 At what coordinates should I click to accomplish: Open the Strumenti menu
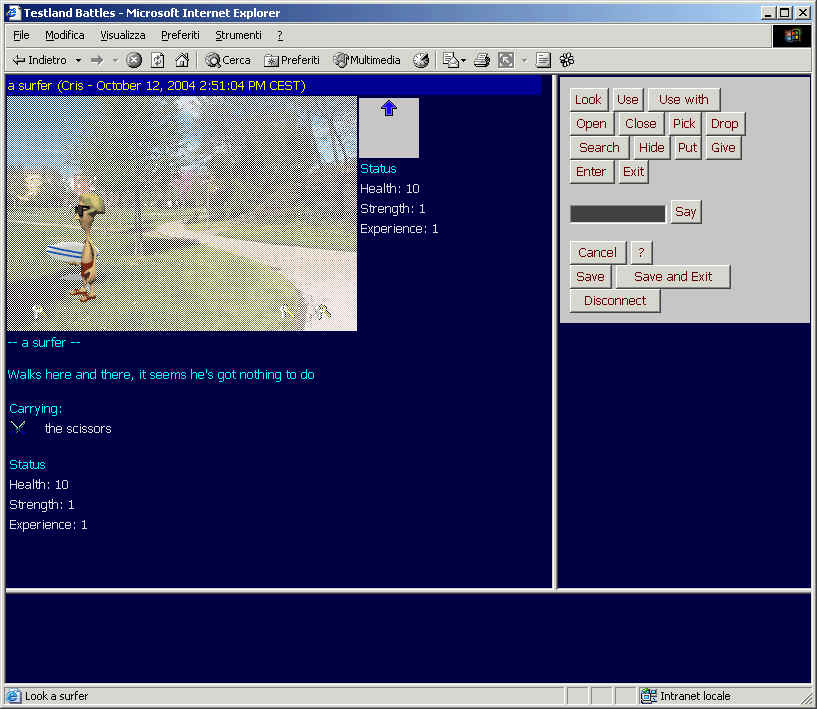click(238, 35)
